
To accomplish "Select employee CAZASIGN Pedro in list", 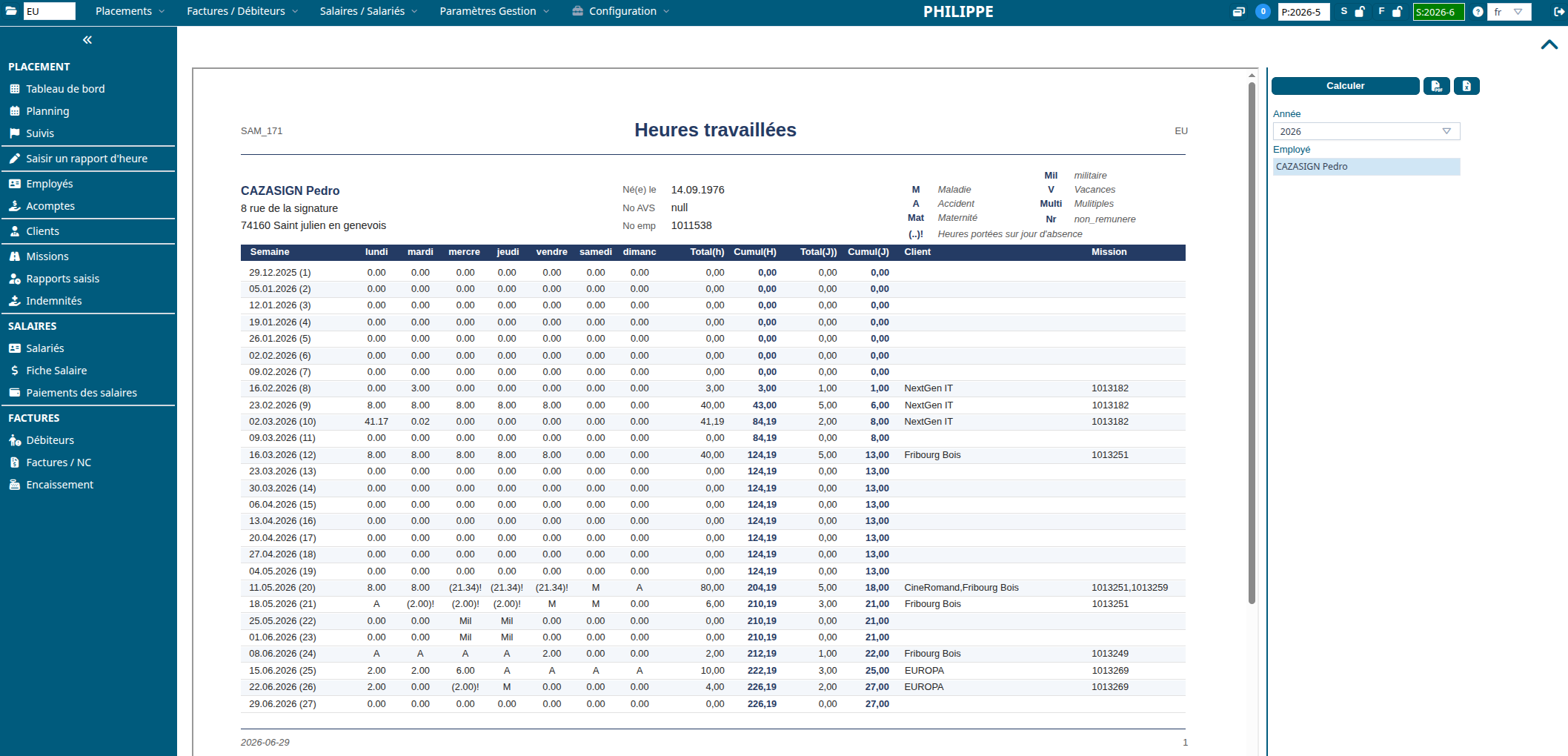I will (x=1366, y=167).
